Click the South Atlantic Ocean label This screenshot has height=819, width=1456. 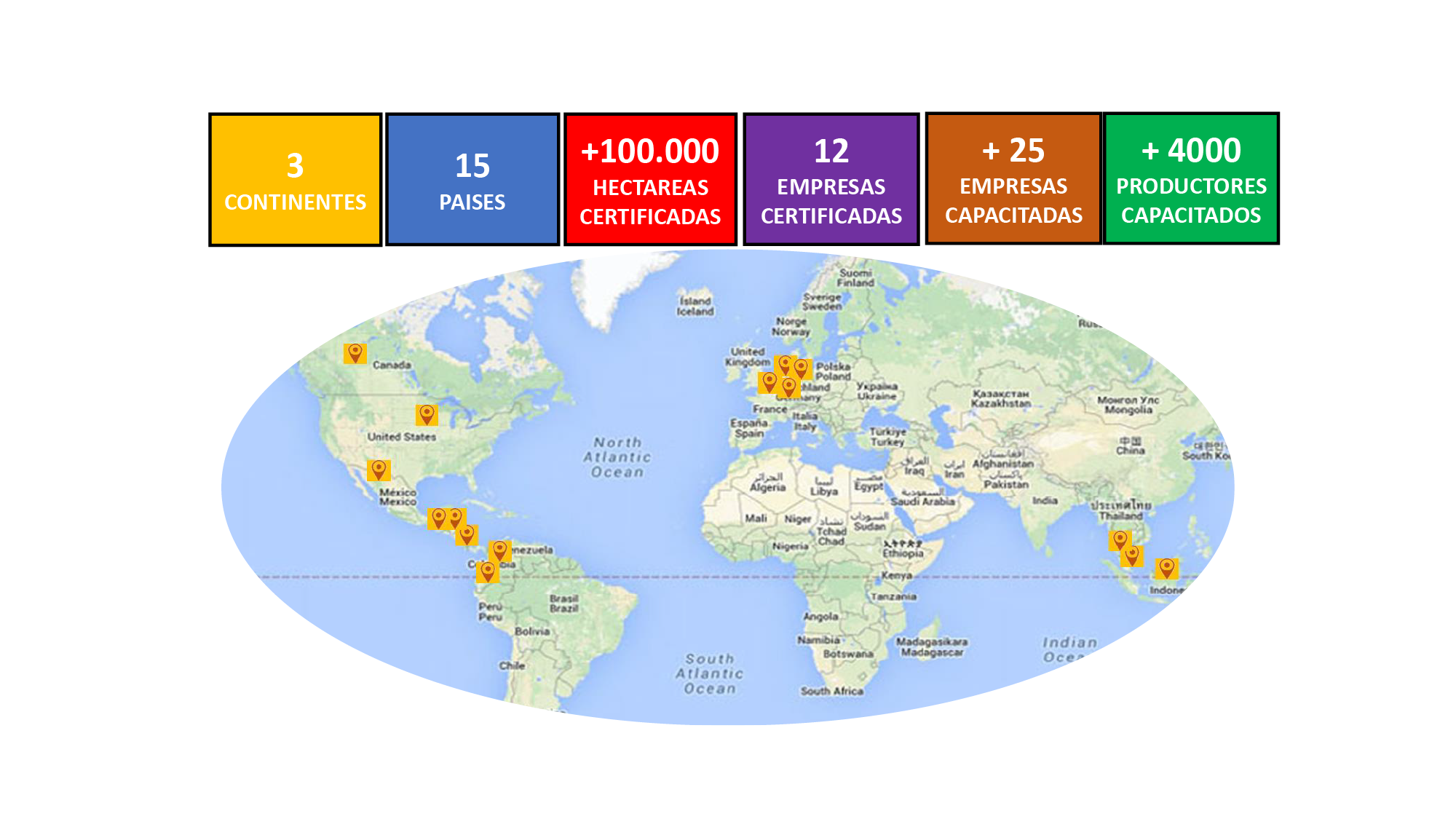coord(710,673)
